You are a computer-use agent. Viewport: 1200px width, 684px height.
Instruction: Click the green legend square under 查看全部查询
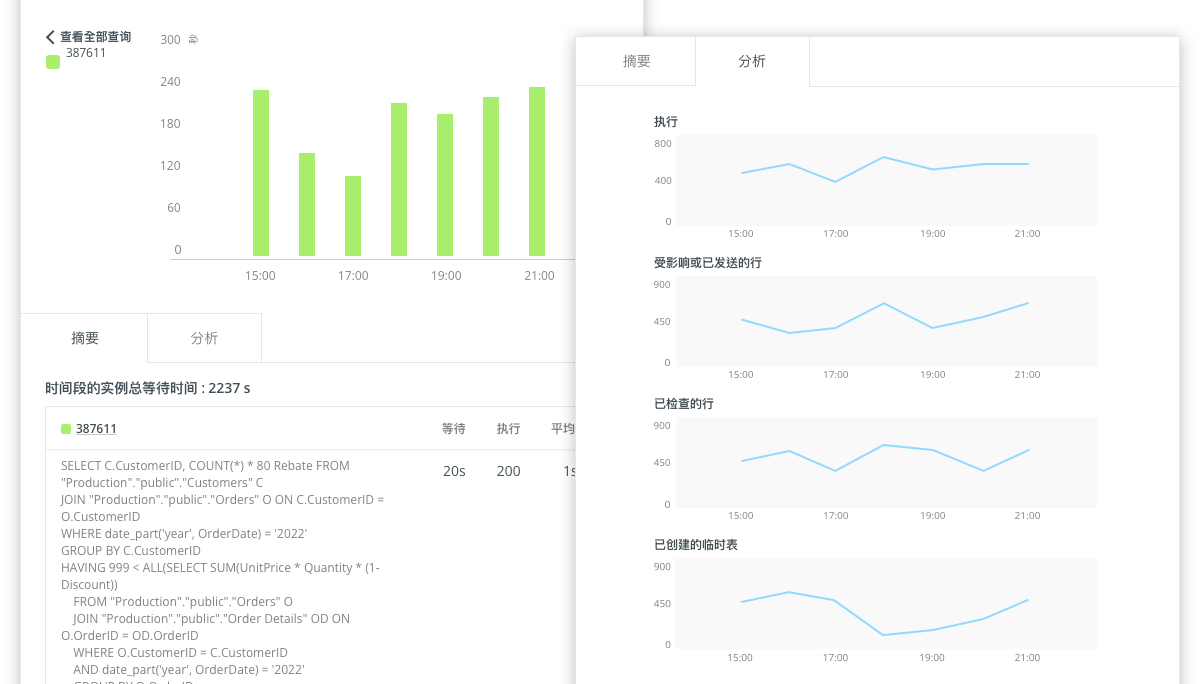52,61
